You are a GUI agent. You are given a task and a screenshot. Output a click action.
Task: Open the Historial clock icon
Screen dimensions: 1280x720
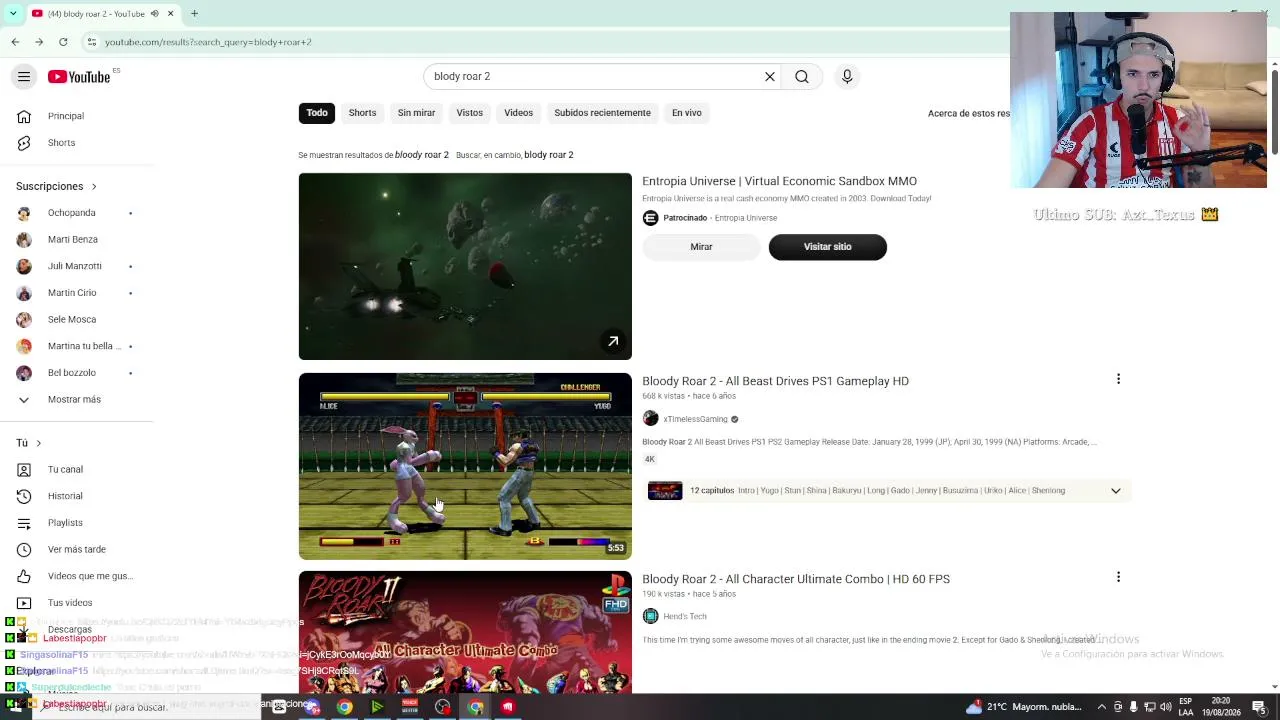click(x=24, y=496)
